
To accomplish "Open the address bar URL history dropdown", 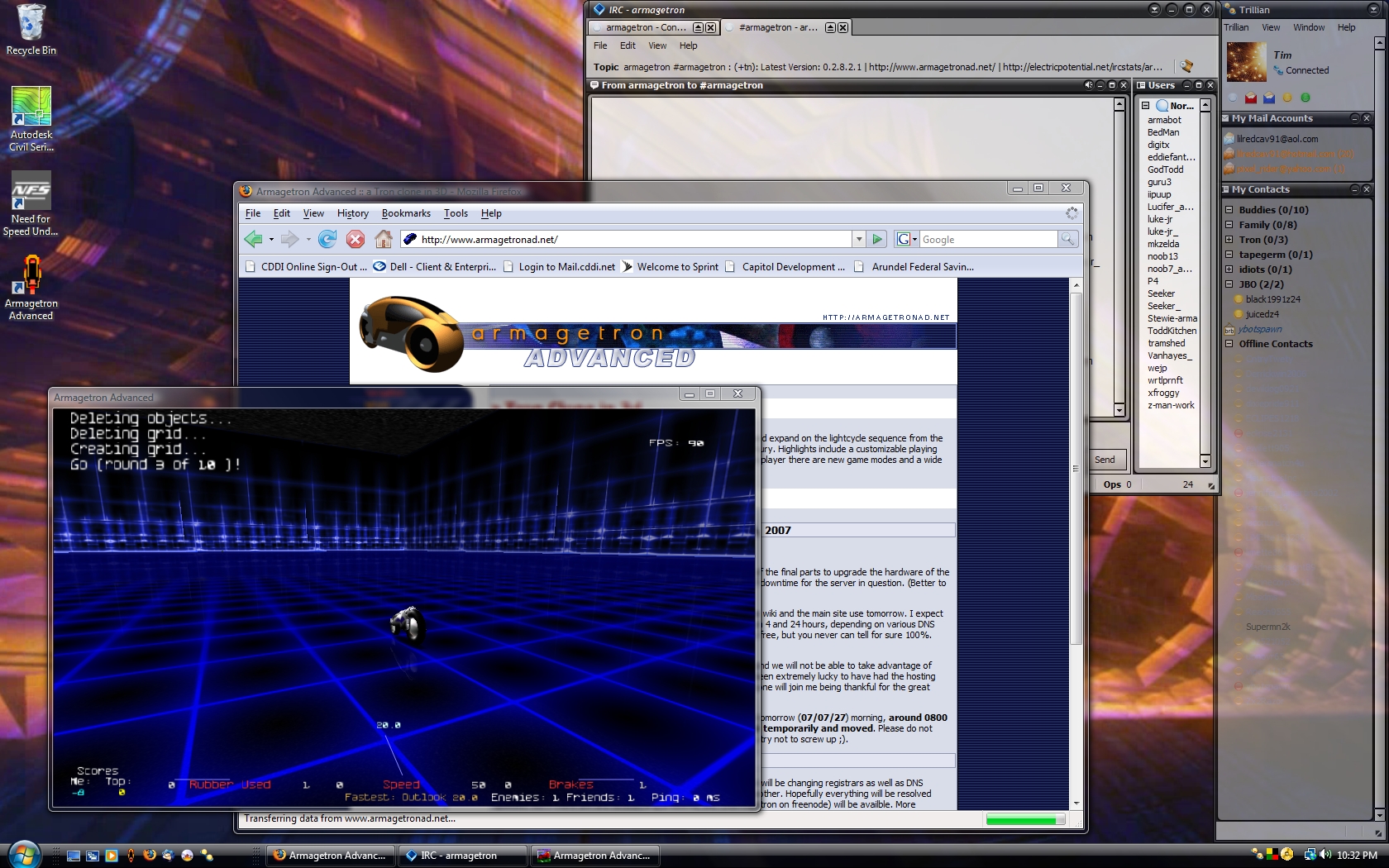I will pyautogui.click(x=859, y=240).
